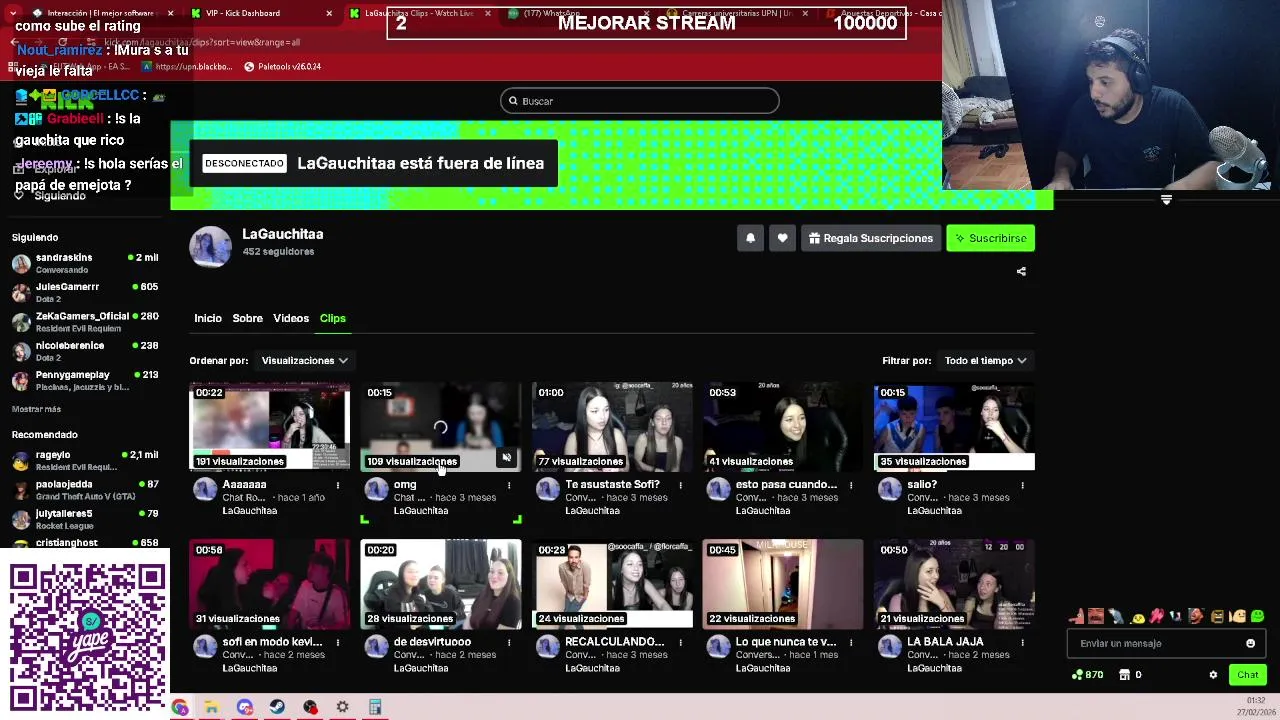Open the Aaaaaaa clip thumbnail
The height and width of the screenshot is (720, 1280).
click(270, 426)
